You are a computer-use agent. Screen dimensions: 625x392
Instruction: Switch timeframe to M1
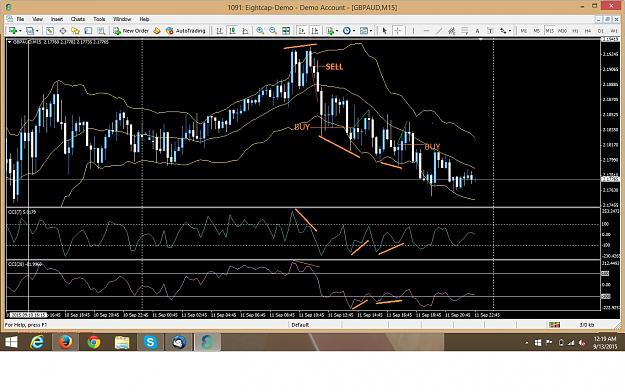pos(524,31)
